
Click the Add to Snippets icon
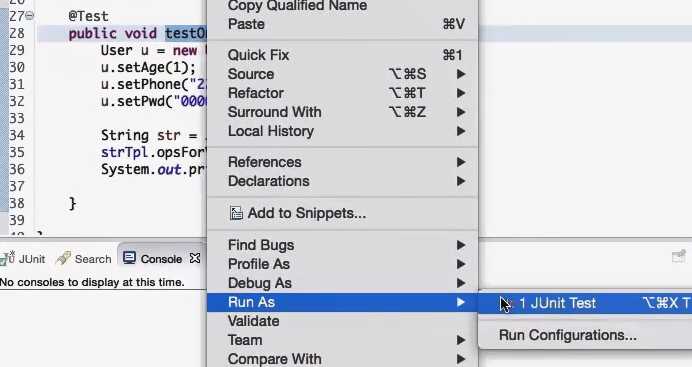[x=236, y=213]
